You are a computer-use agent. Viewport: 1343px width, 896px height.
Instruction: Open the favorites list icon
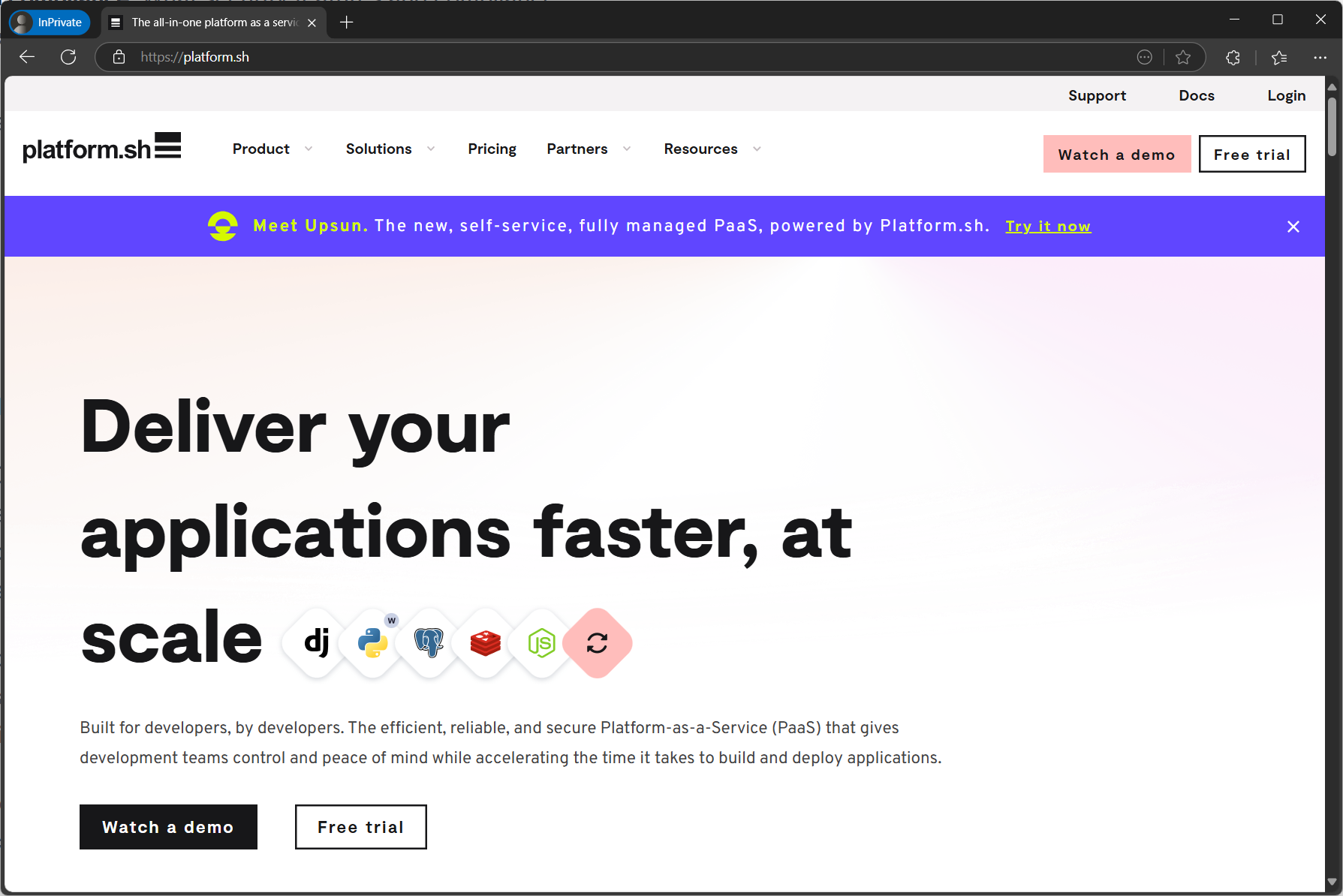[1280, 57]
